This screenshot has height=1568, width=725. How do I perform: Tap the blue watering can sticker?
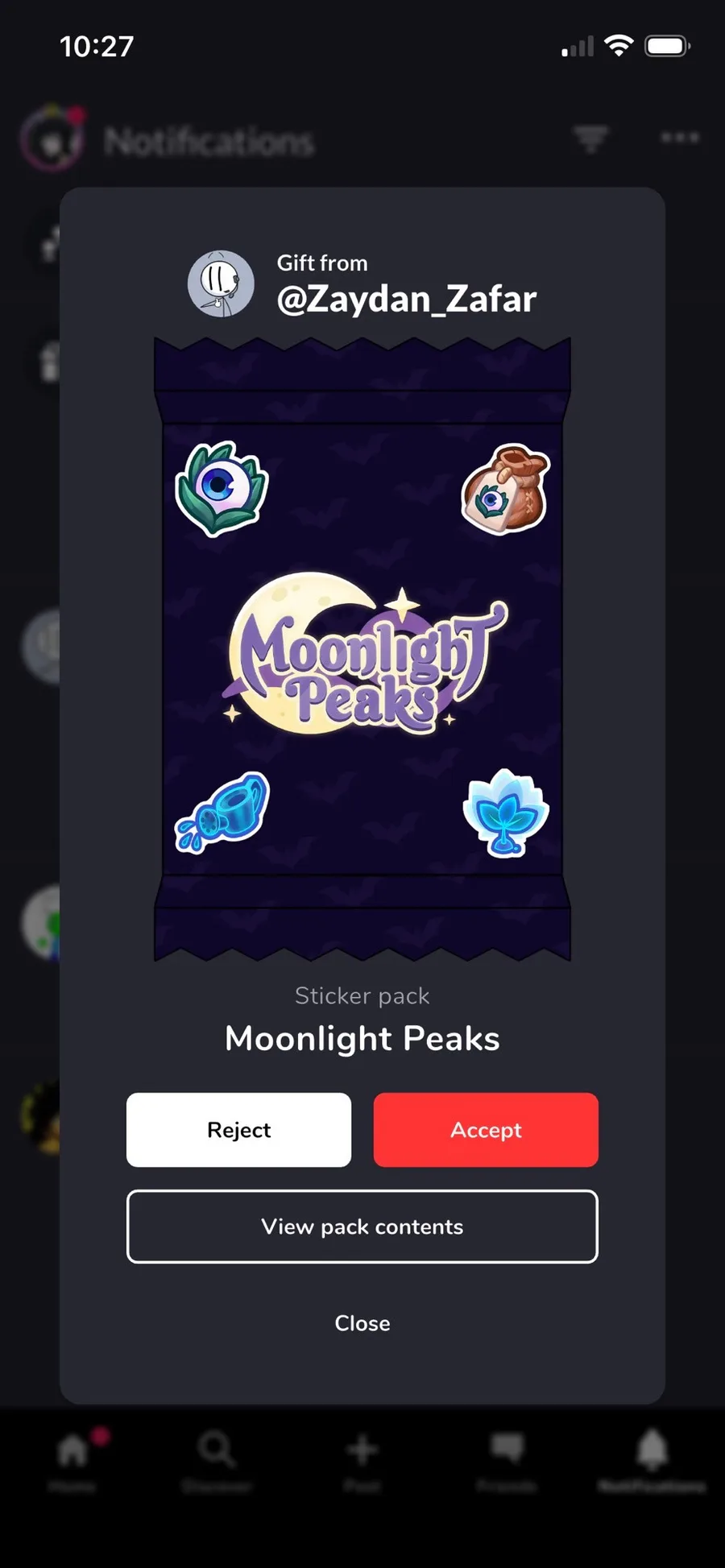[x=222, y=812]
